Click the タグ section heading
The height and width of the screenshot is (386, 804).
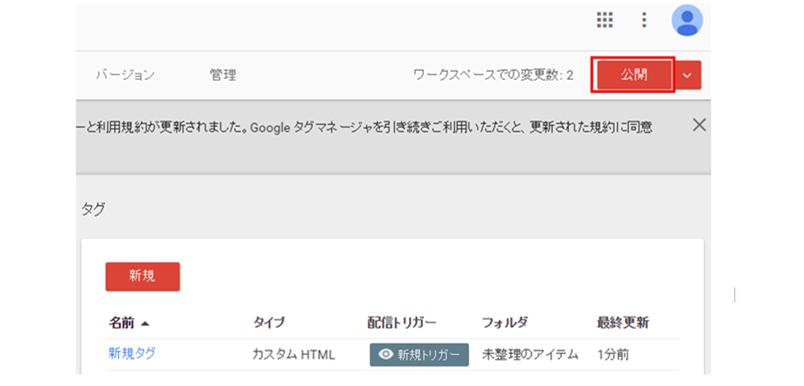pyautogui.click(x=93, y=209)
